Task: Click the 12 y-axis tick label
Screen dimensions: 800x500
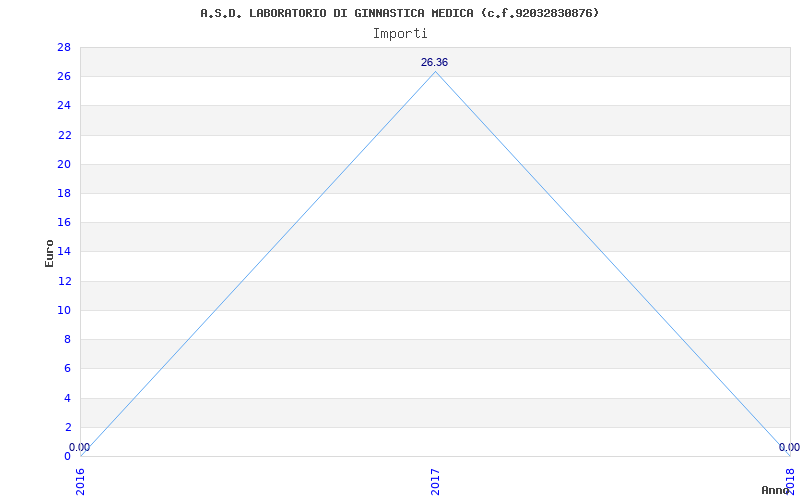Action: pos(64,281)
